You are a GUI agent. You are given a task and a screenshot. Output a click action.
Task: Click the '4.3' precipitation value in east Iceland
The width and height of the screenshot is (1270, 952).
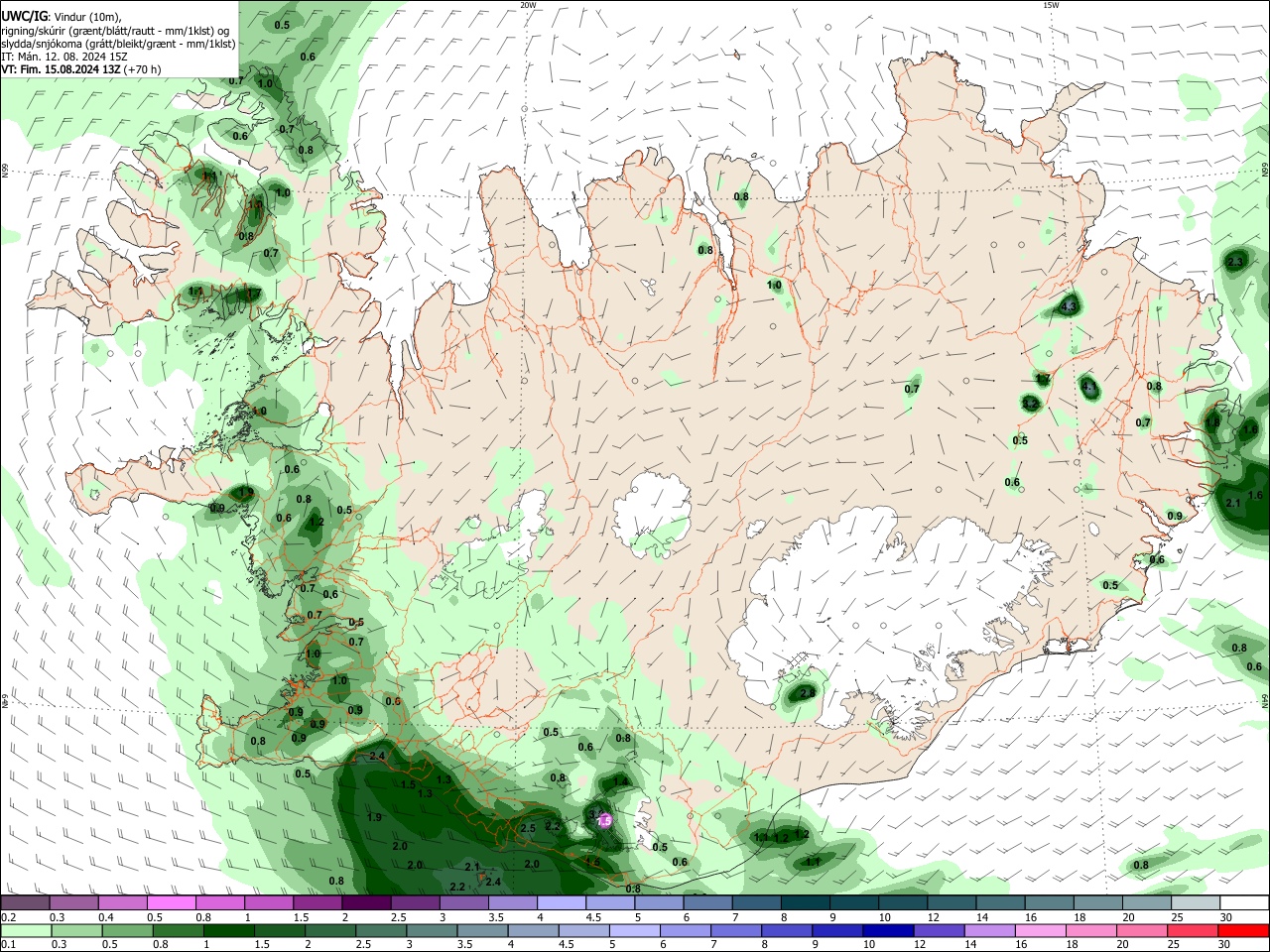1069,307
